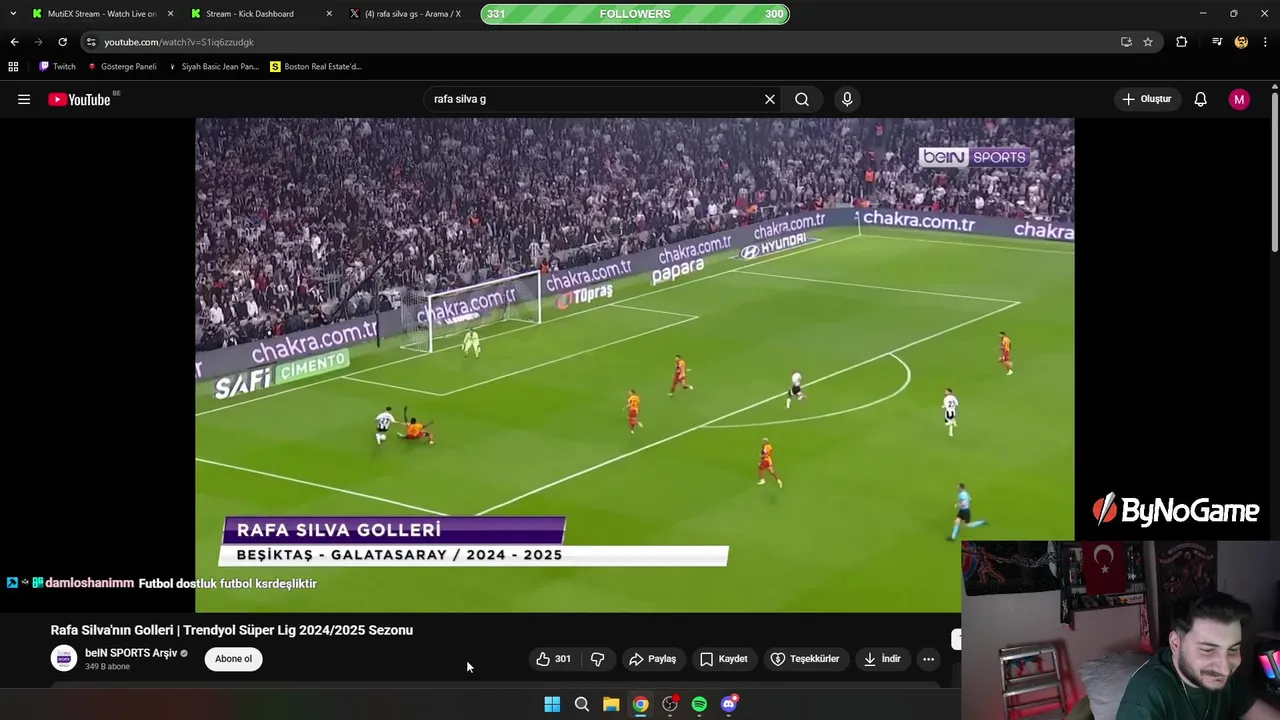1280x720 pixels.
Task: Start voice search with the microphone
Action: [x=847, y=99]
